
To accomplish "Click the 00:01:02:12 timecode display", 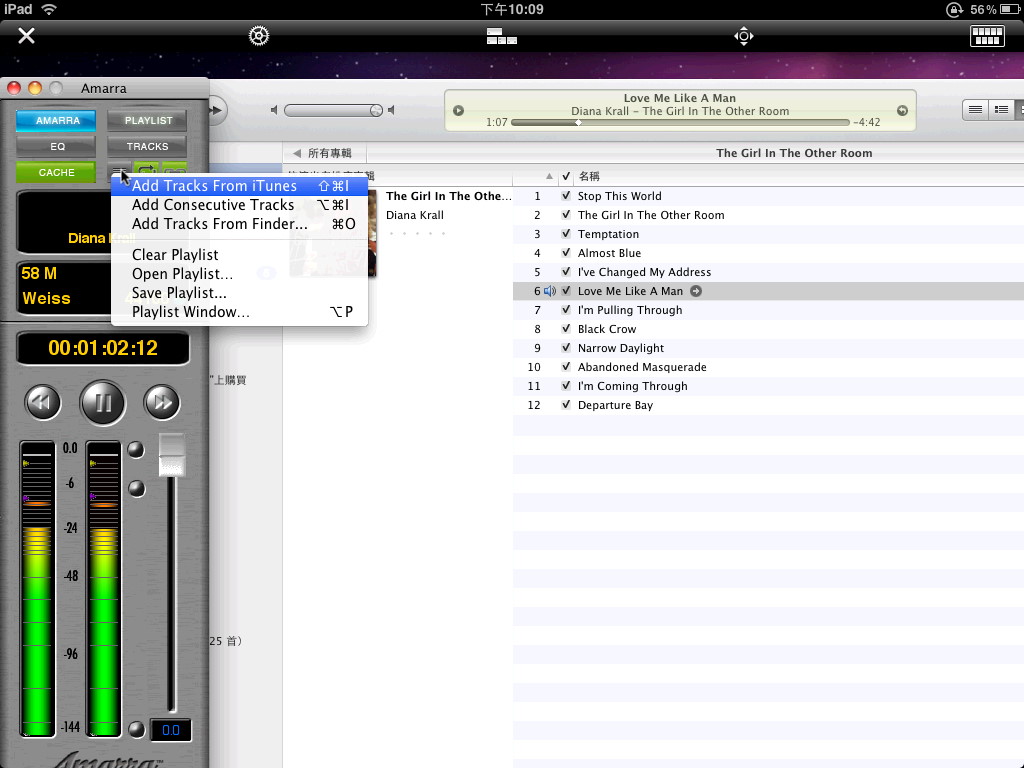I will pos(103,348).
